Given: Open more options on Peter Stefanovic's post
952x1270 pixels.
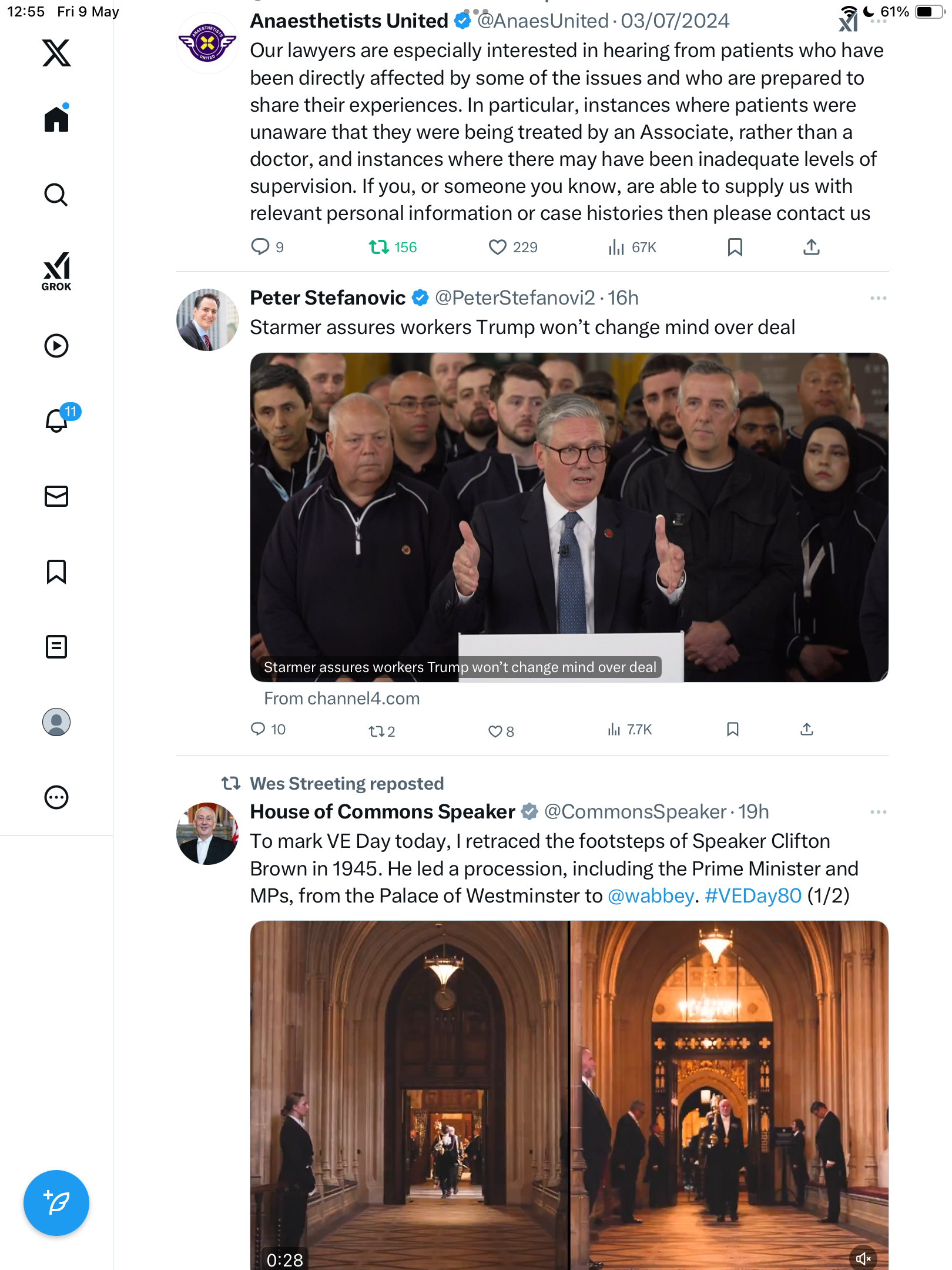Looking at the screenshot, I should pos(878,298).
